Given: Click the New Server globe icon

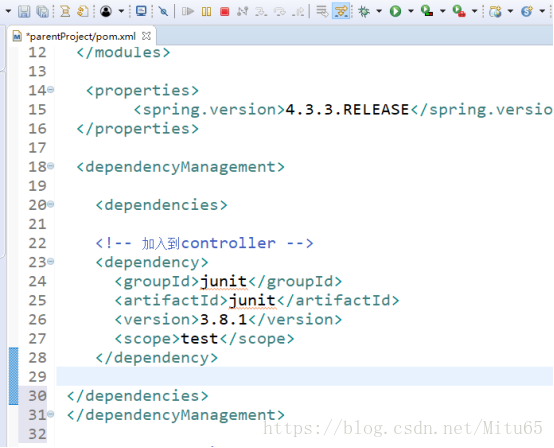Looking at the screenshot, I should tap(495, 11).
